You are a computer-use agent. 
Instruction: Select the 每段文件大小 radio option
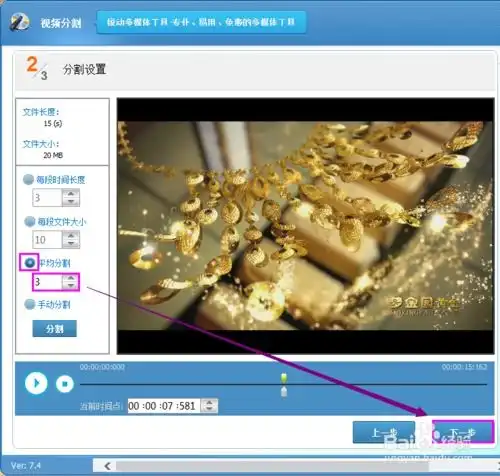pyautogui.click(x=30, y=221)
